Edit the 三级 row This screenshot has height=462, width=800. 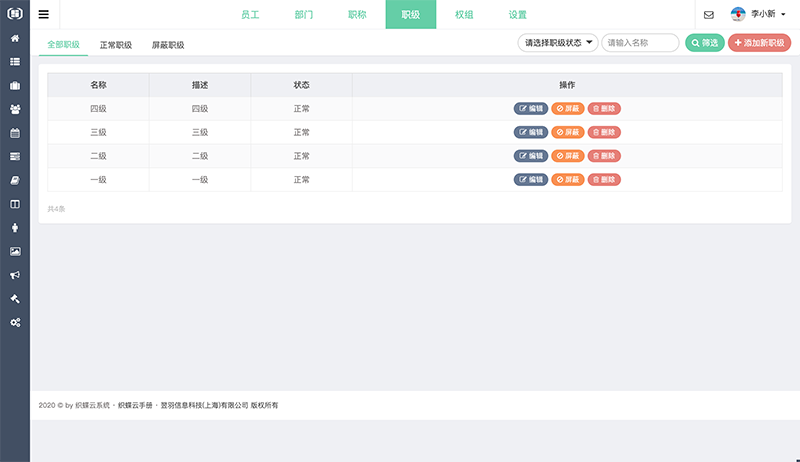531,132
